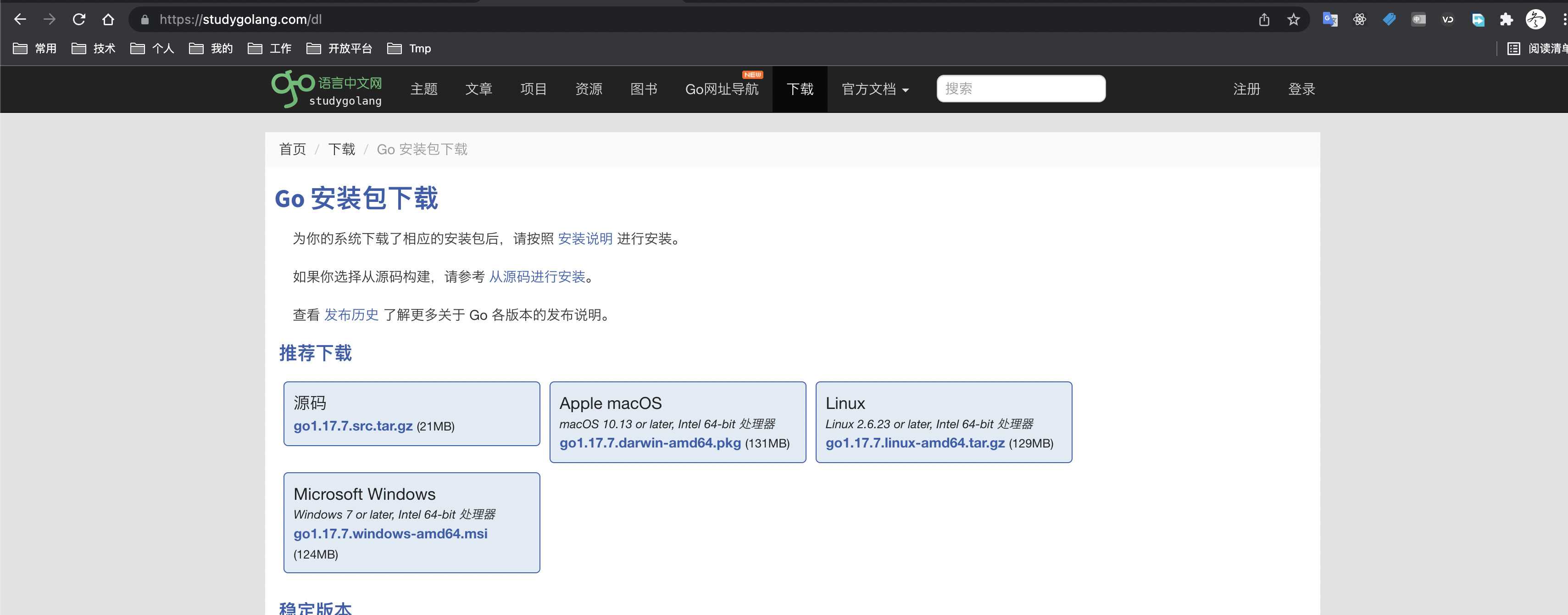This screenshot has height=615, width=1568.
Task: Click the 安装说明 link
Action: tap(585, 239)
